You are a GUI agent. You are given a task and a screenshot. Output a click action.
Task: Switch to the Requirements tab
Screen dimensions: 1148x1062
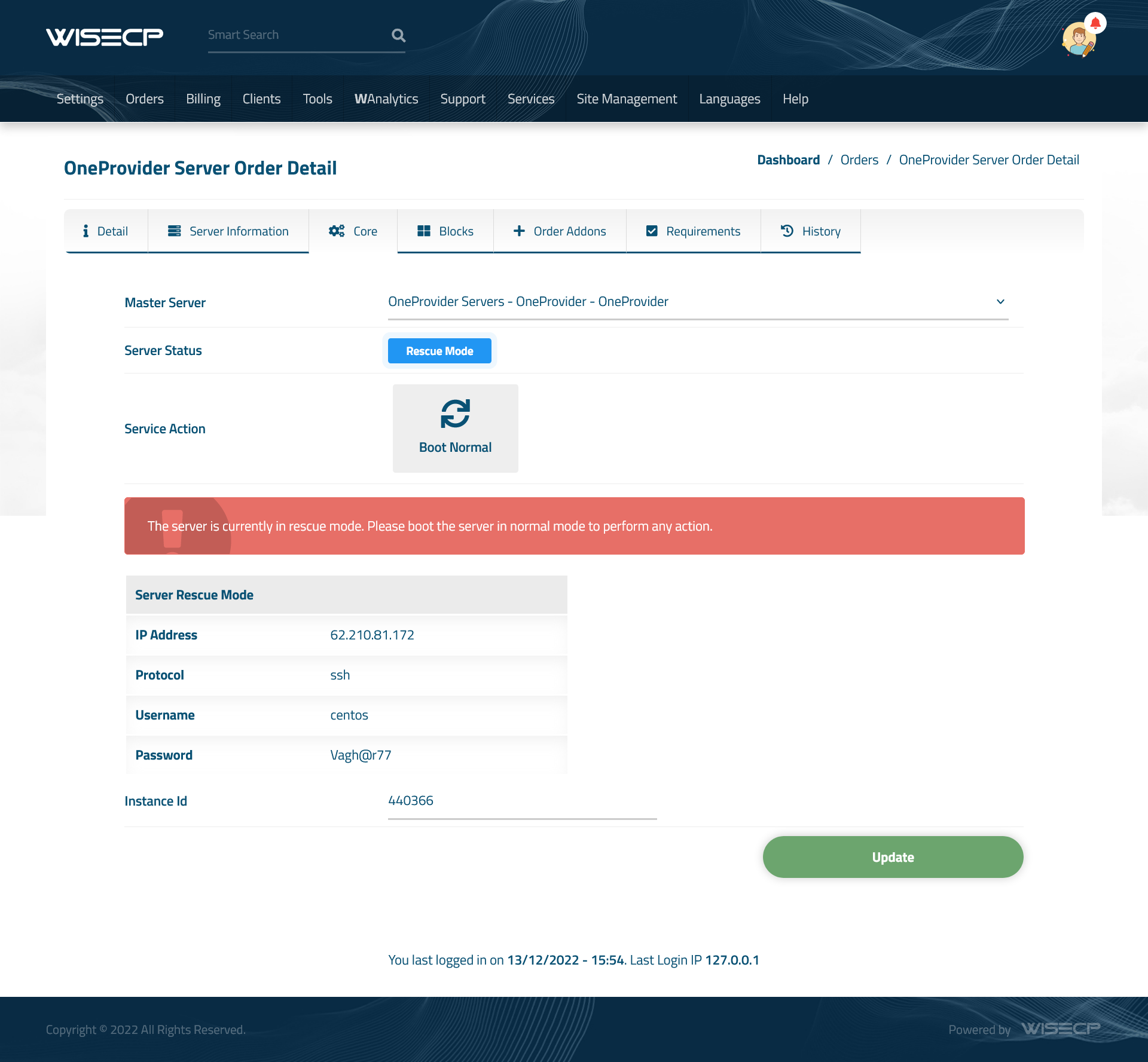tap(694, 231)
